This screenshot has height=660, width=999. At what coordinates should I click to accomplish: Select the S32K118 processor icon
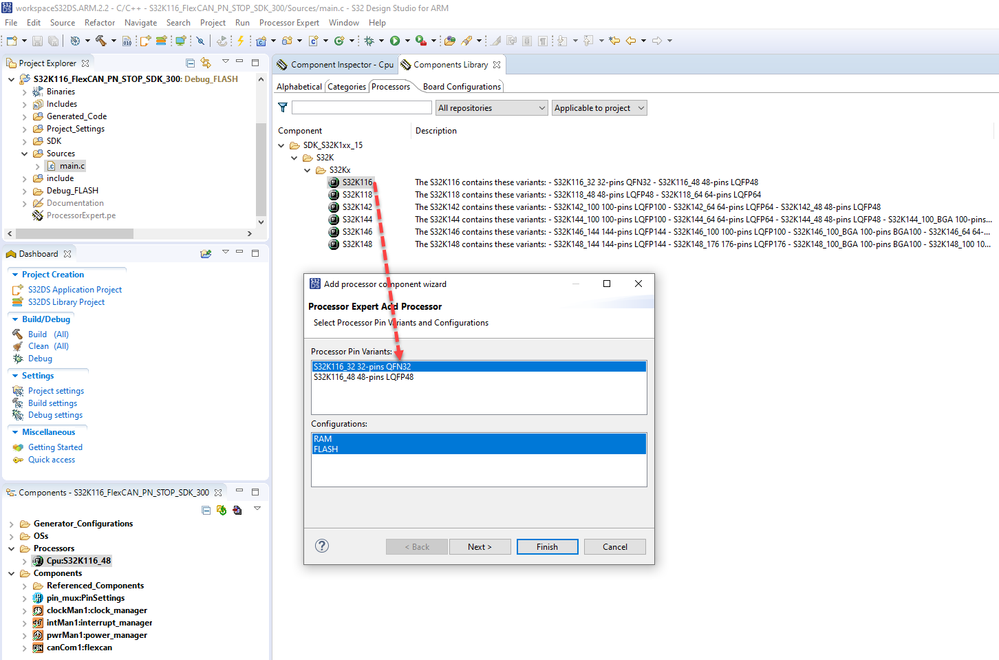pyautogui.click(x=333, y=195)
